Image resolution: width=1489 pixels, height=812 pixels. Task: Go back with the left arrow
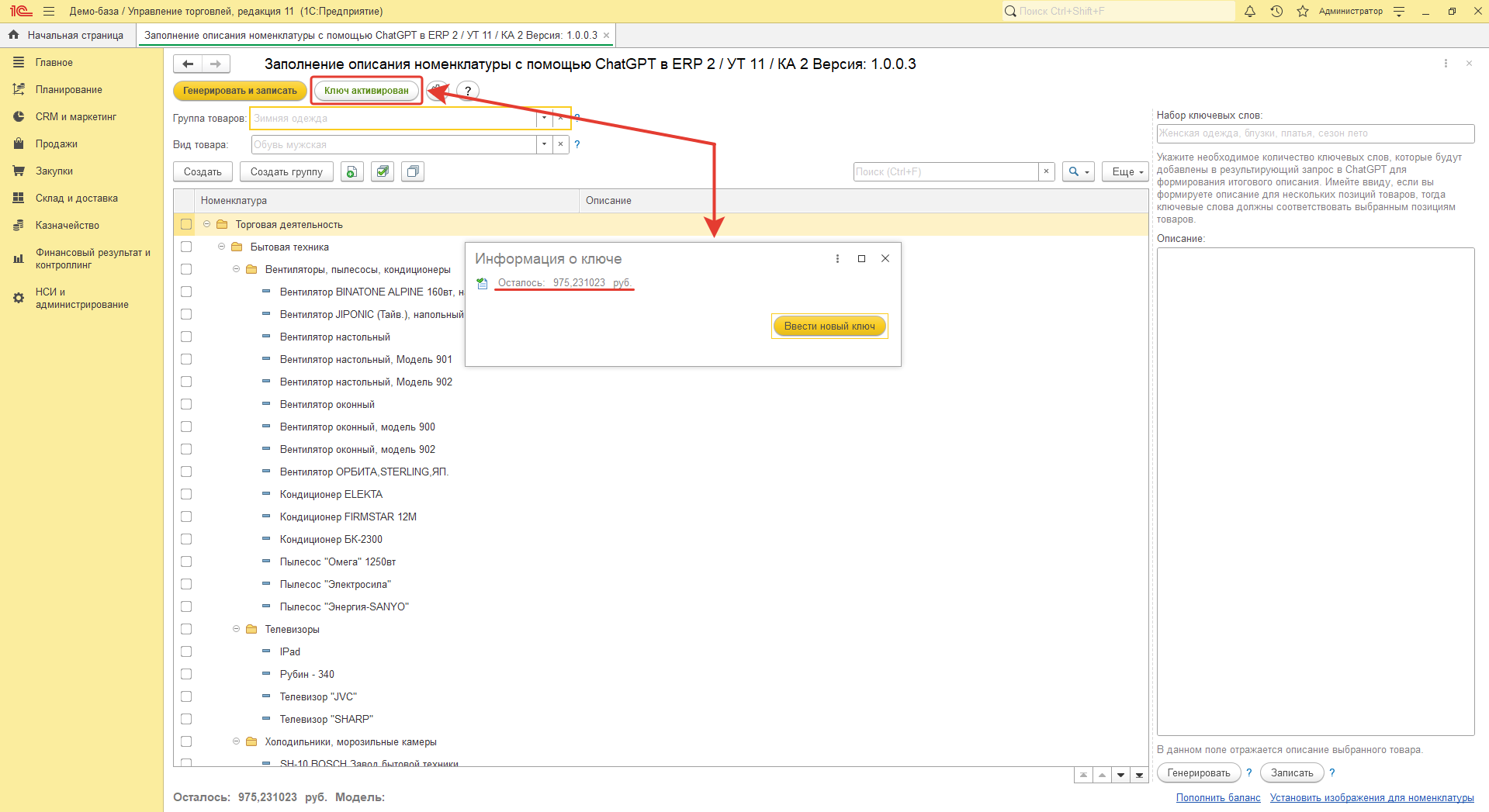tap(188, 64)
